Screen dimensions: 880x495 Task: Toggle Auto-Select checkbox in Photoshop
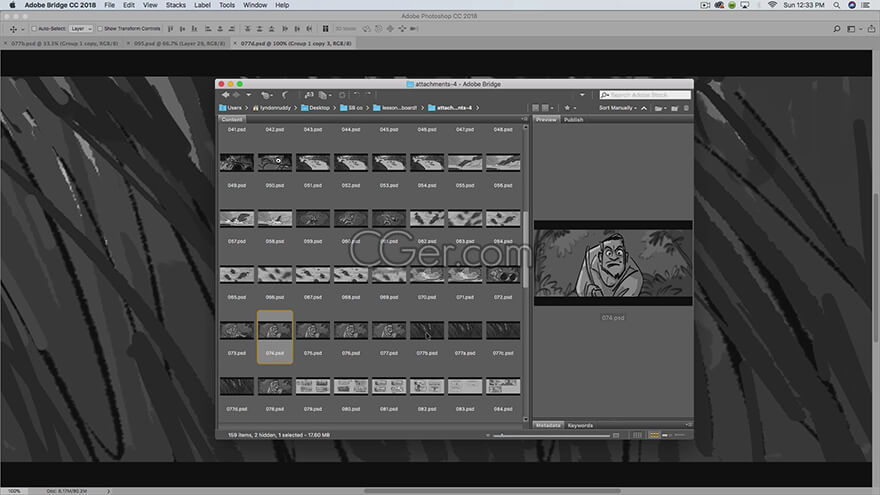(x=34, y=29)
